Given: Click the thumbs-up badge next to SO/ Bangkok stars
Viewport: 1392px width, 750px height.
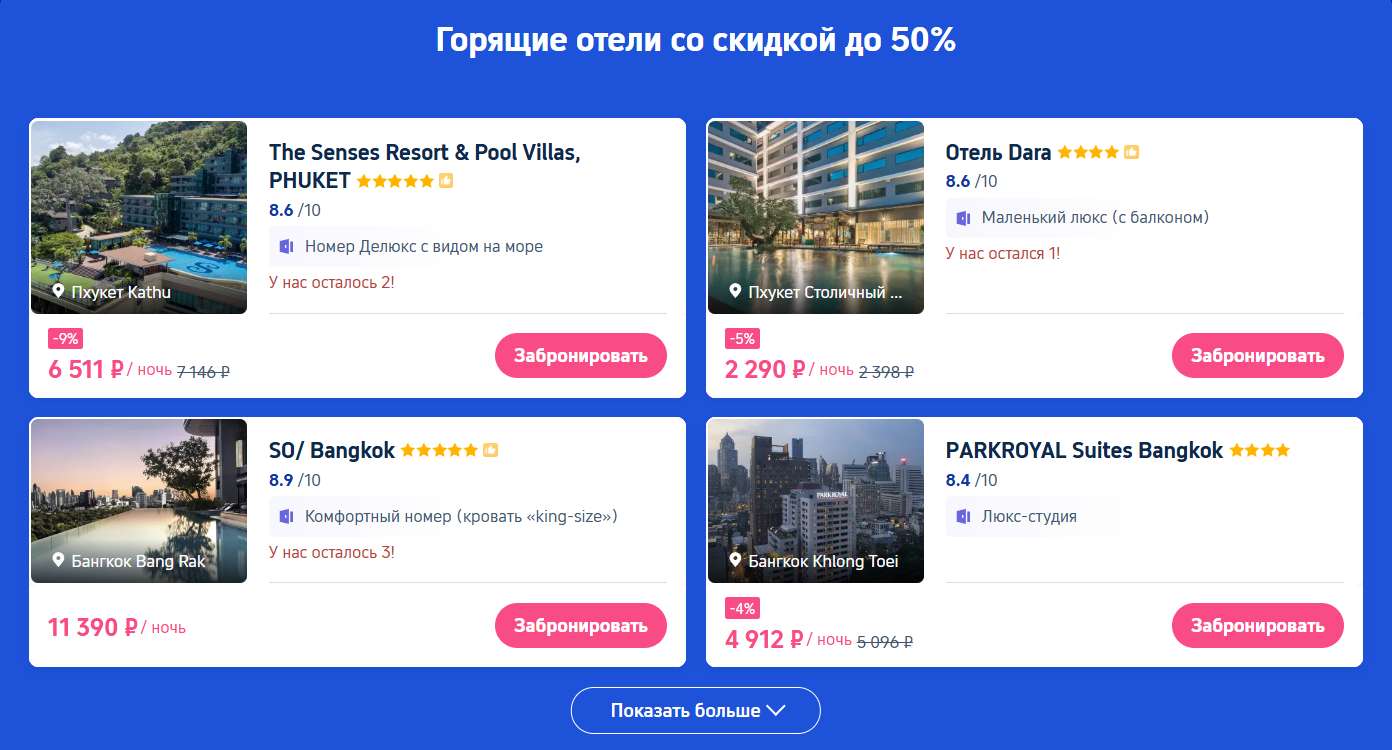Looking at the screenshot, I should click(490, 450).
